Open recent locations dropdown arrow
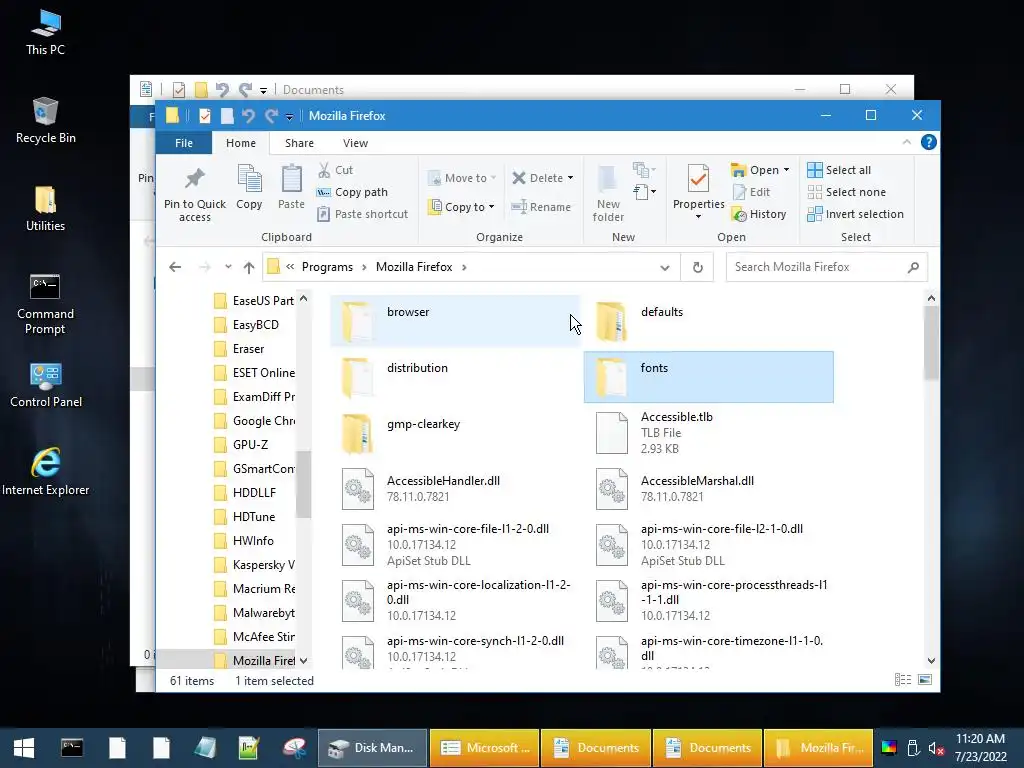This screenshot has width=1024, height=768. click(227, 266)
